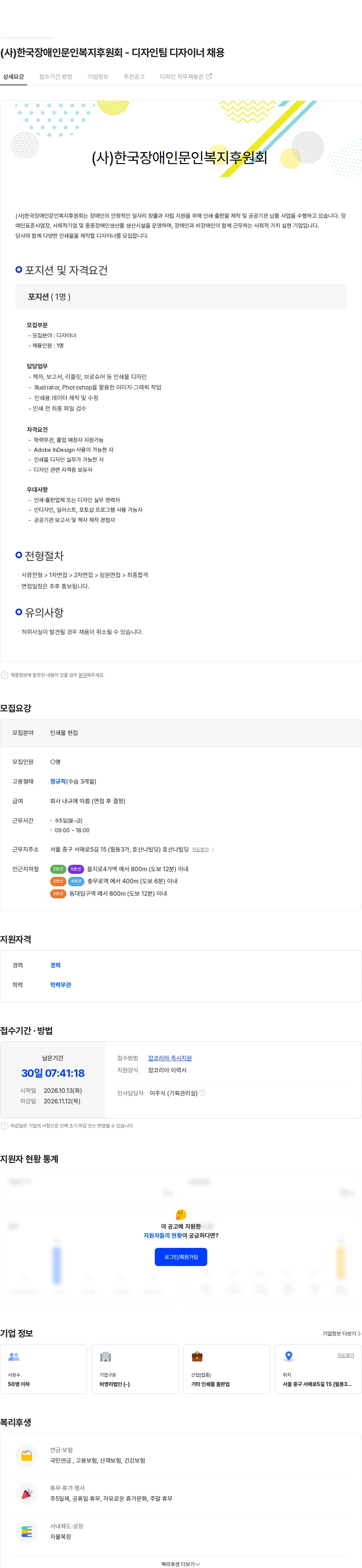Click the deadline date 2026.11.12(목)
The image size is (362, 1568).
click(62, 1101)
